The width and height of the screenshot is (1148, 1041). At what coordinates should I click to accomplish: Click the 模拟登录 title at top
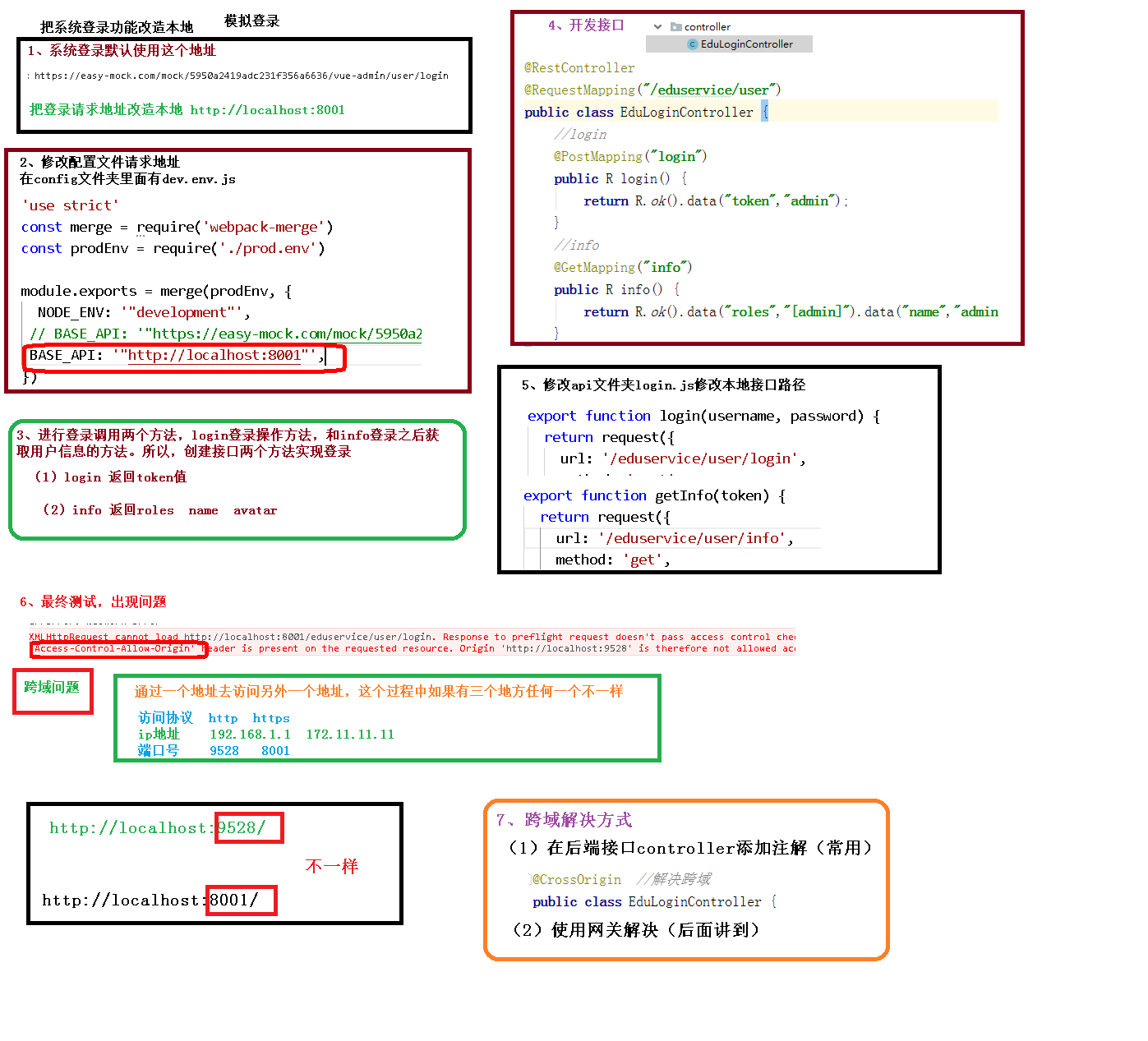[251, 21]
